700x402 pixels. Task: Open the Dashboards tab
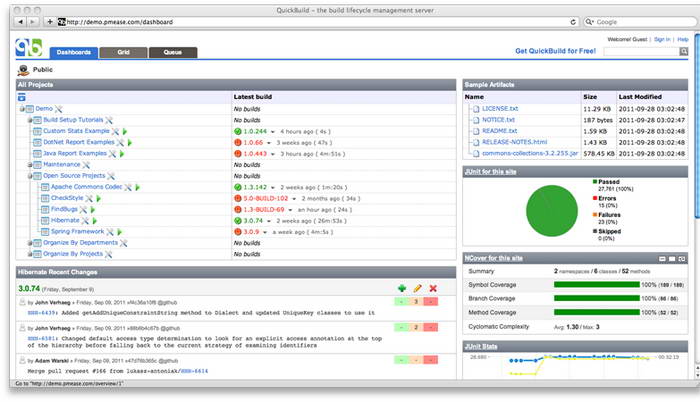[x=74, y=52]
